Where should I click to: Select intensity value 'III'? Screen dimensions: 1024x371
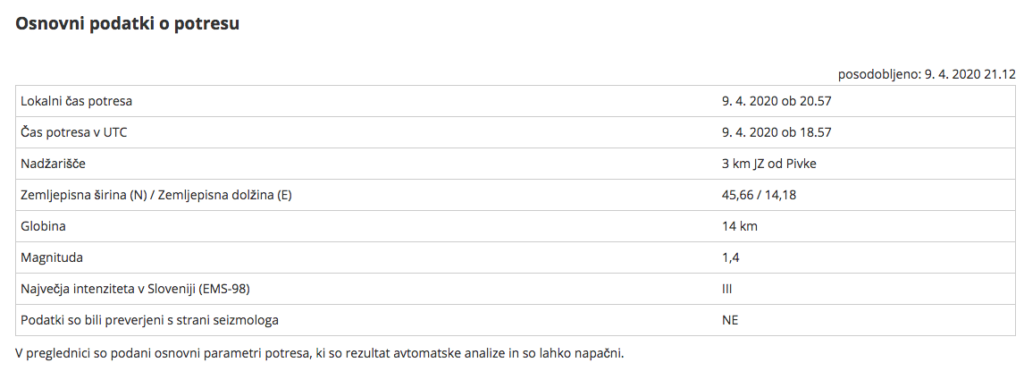pyautogui.click(x=727, y=289)
